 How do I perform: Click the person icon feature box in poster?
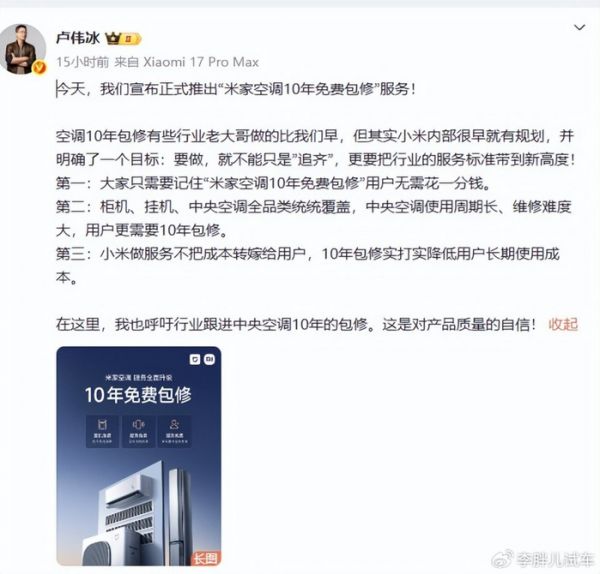(x=174, y=431)
